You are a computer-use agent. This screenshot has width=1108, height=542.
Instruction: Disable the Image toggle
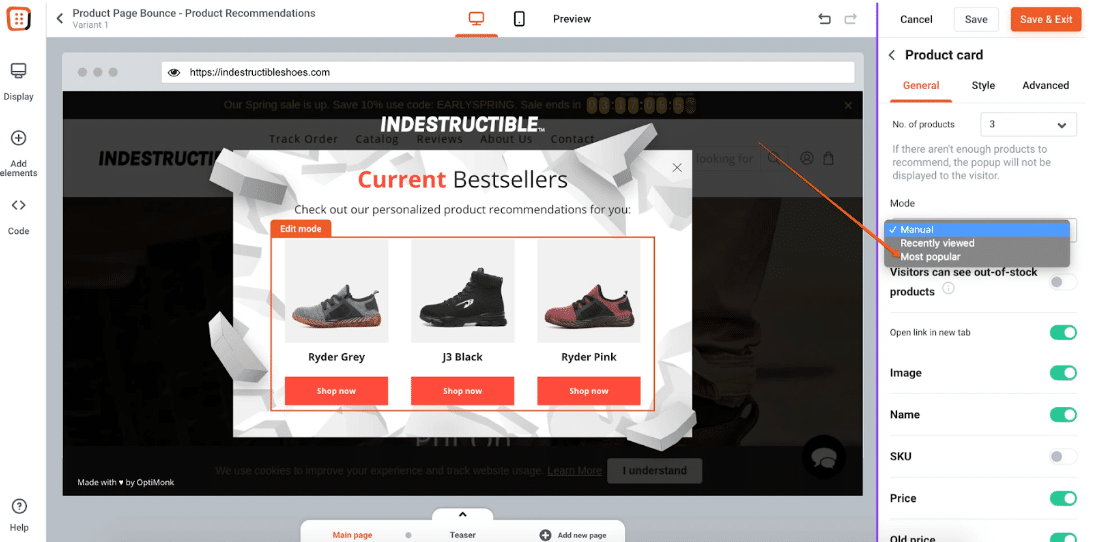[x=1062, y=372]
